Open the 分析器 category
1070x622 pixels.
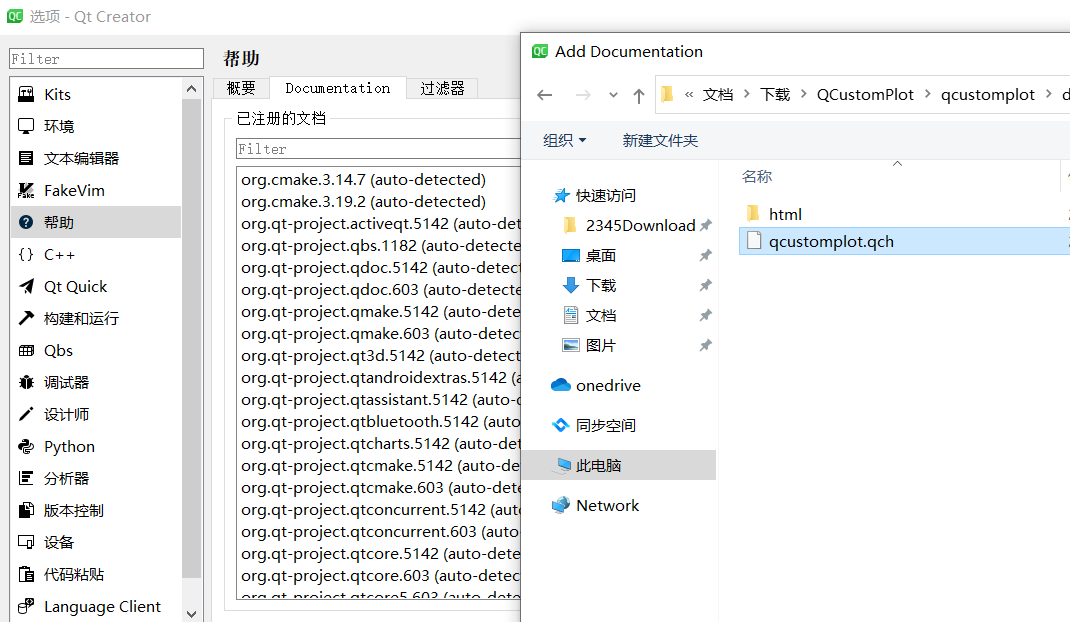coord(96,479)
